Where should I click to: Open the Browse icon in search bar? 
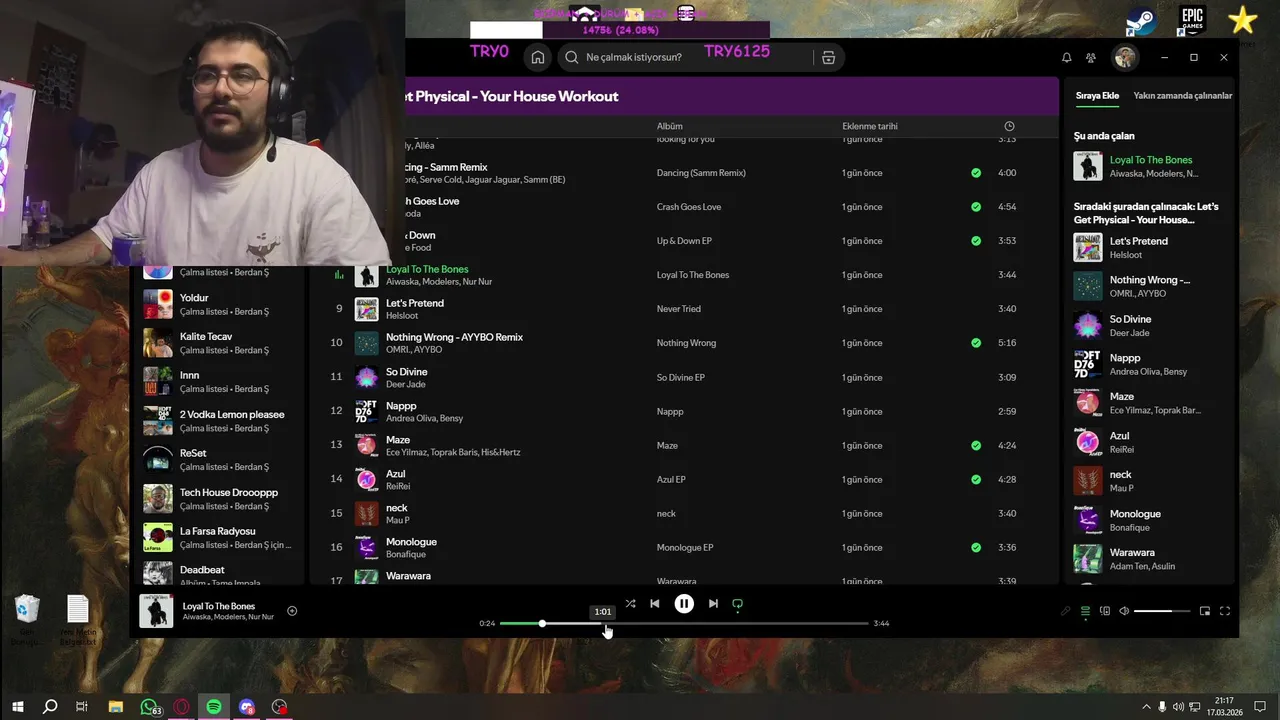click(828, 57)
